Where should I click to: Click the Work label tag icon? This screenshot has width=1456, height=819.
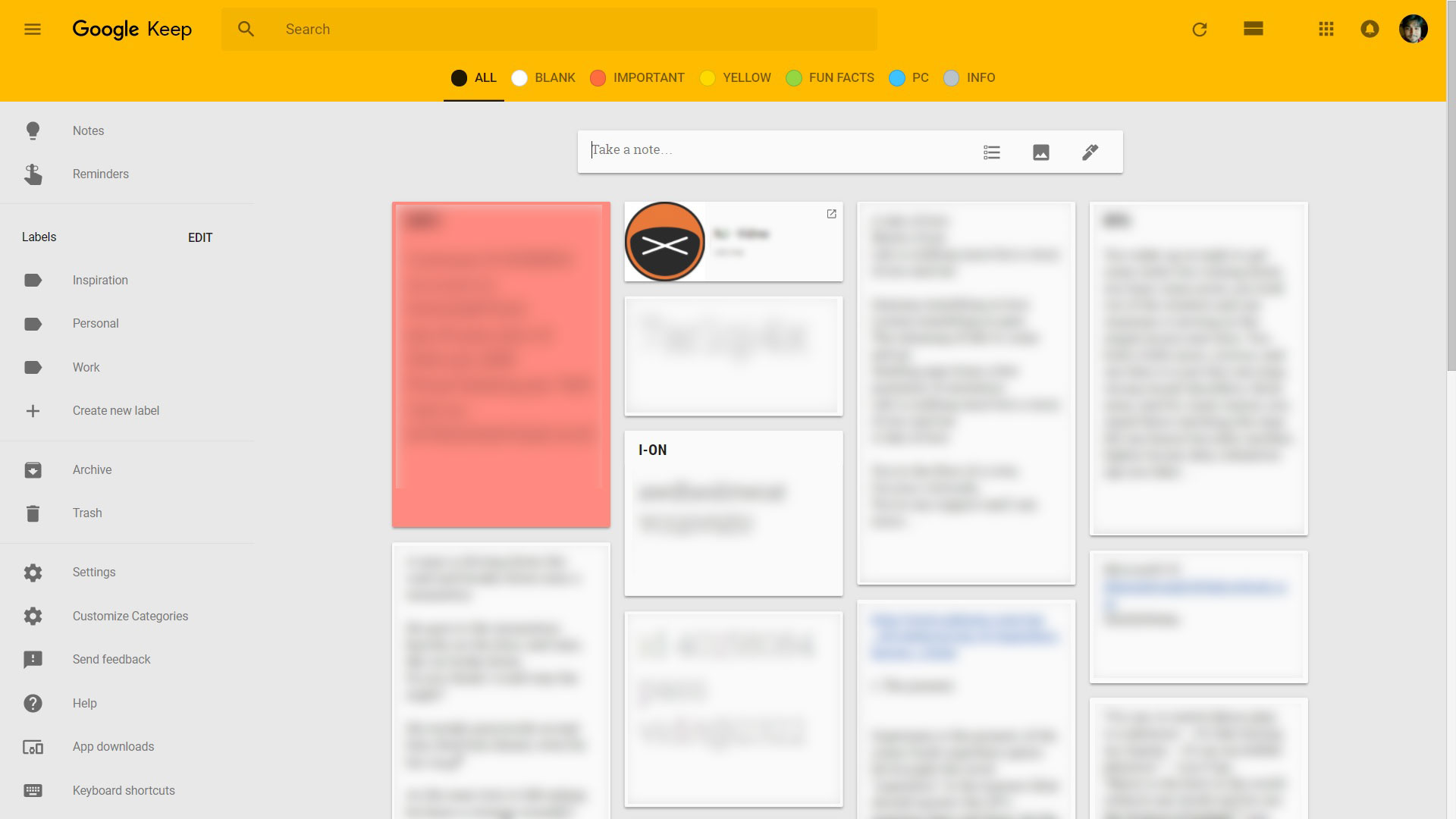click(33, 368)
